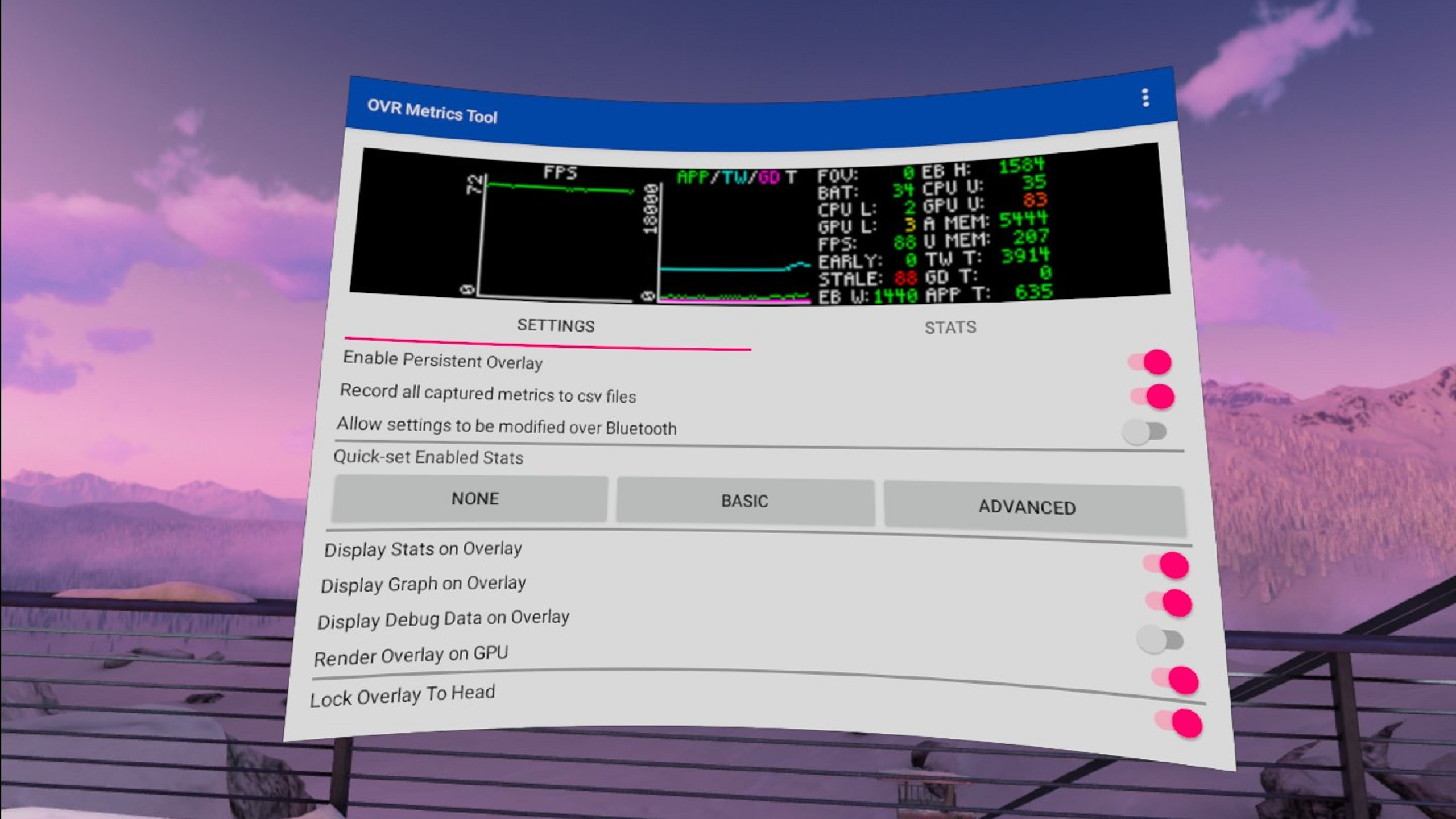Image resolution: width=1456 pixels, height=819 pixels.
Task: Click the OVR Metrics Tool title text
Action: pos(432,111)
